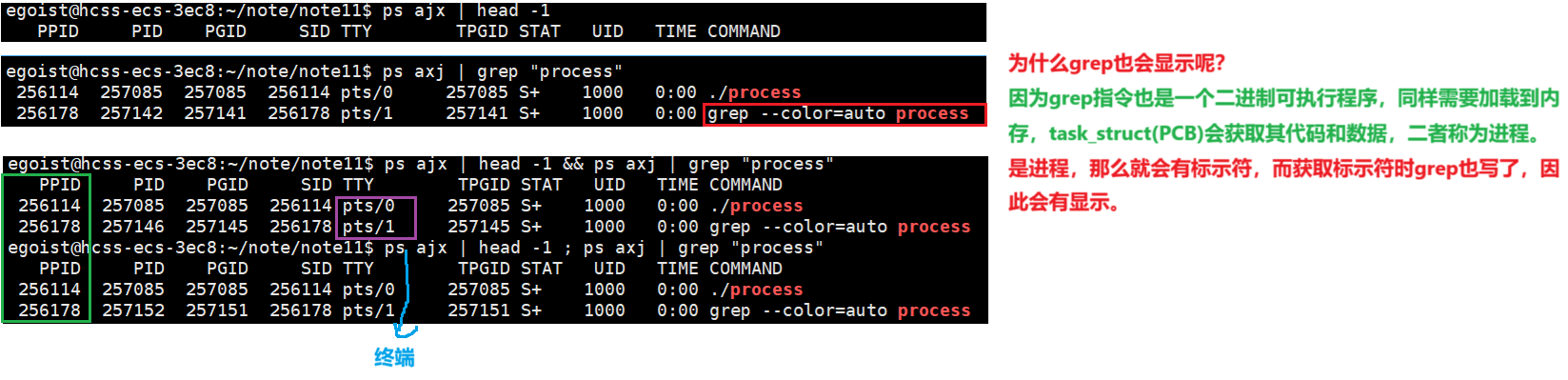Click PID value 257142 in the process list

[131, 113]
